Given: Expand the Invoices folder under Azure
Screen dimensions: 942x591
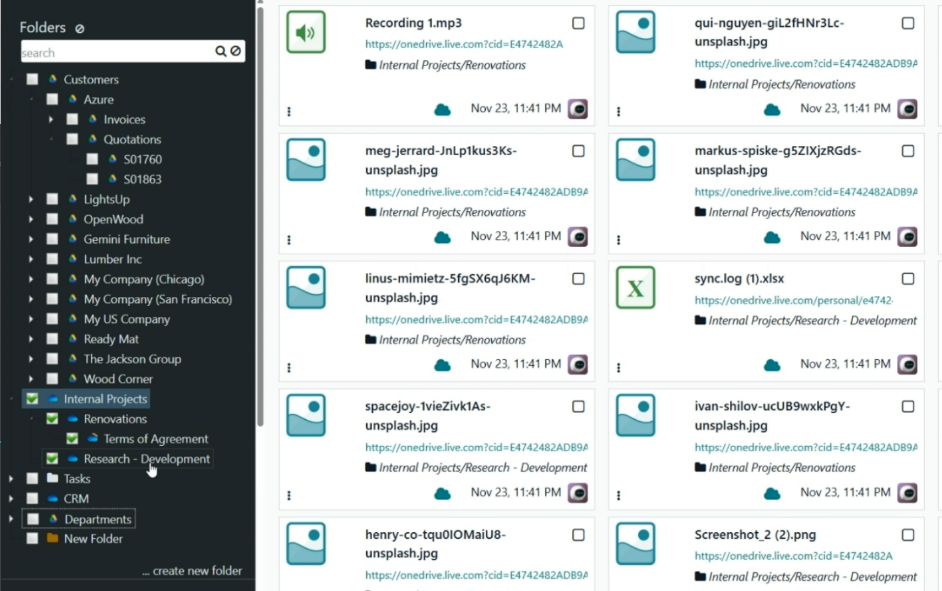Looking at the screenshot, I should coord(51,120).
